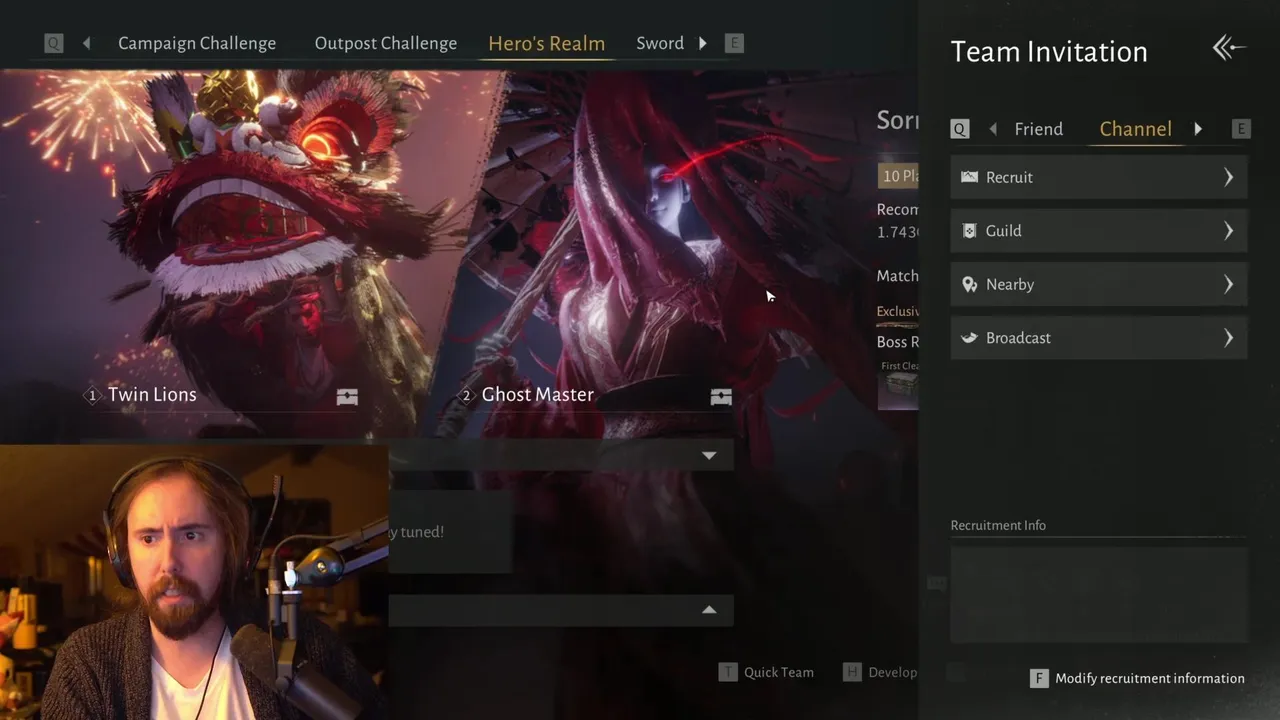
Task: Click the Develop button
Action: pyautogui.click(x=892, y=672)
